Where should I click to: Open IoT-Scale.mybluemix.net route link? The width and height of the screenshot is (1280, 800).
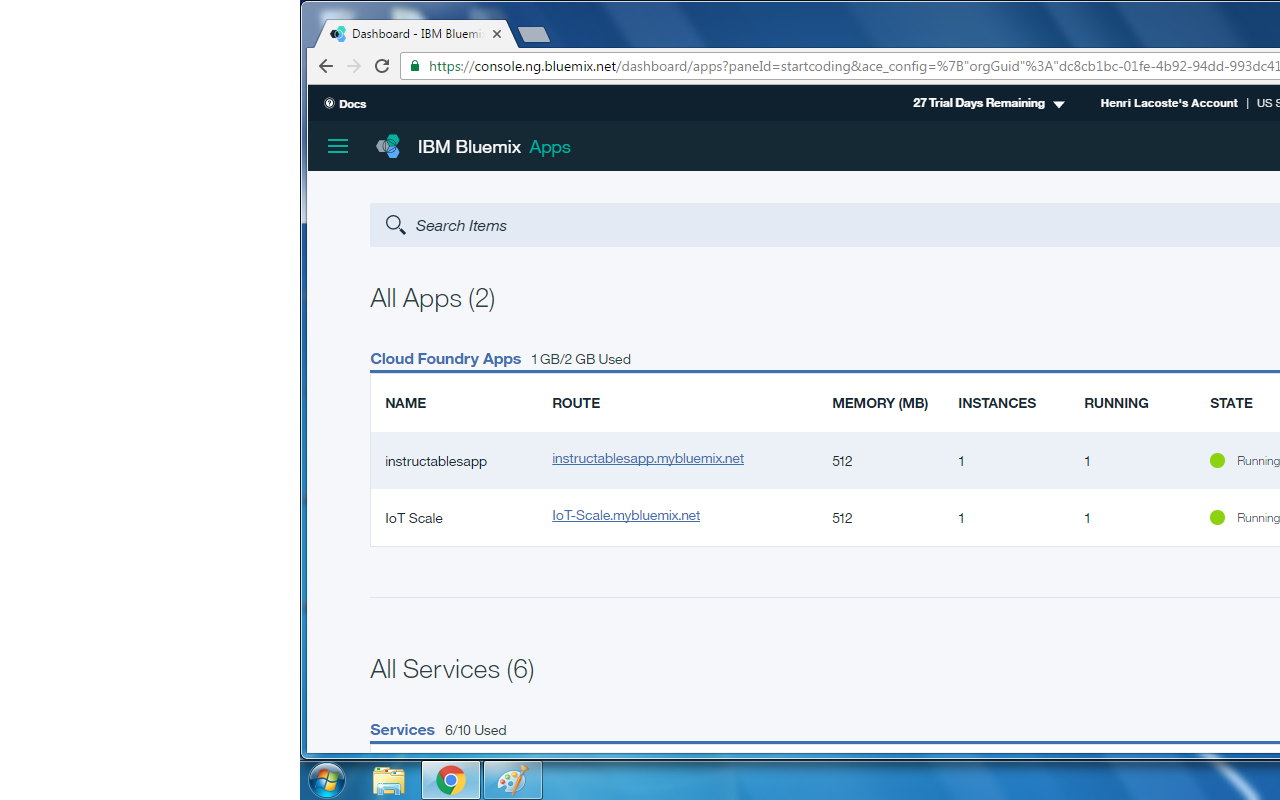626,516
